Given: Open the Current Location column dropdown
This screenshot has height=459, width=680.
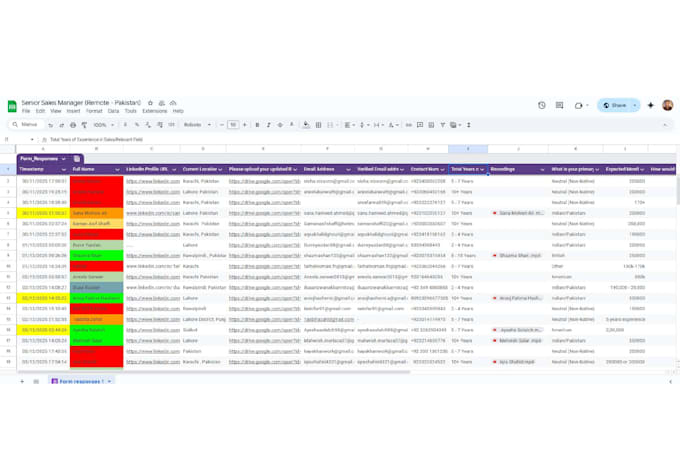Looking at the screenshot, I should (220, 169).
